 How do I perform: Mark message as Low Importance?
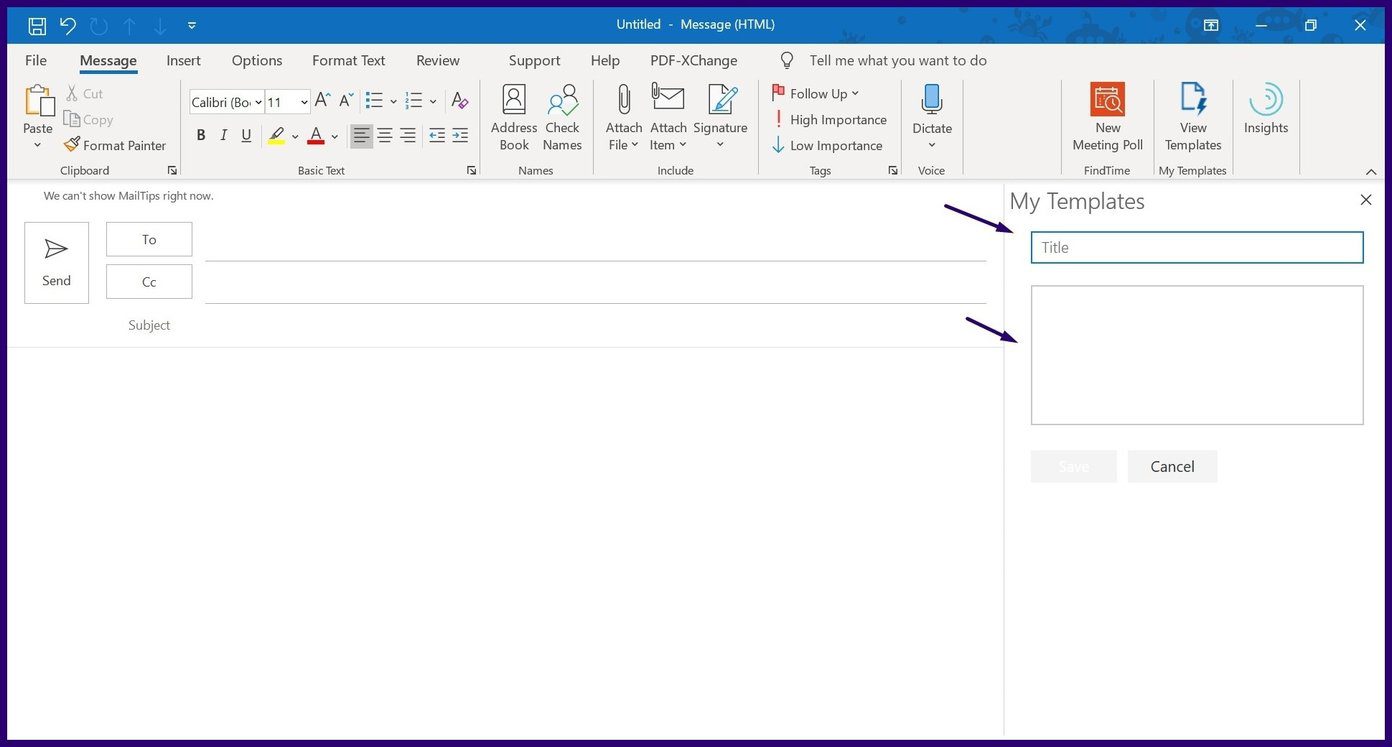(827, 145)
